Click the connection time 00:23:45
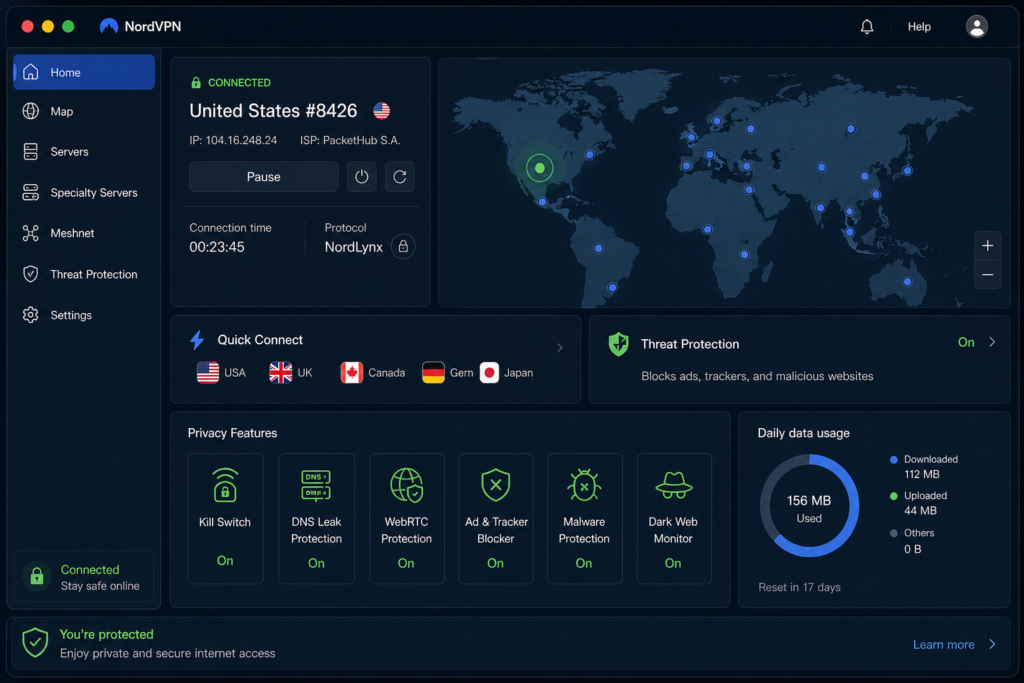Viewport: 1024px width, 683px height. pyautogui.click(x=217, y=247)
